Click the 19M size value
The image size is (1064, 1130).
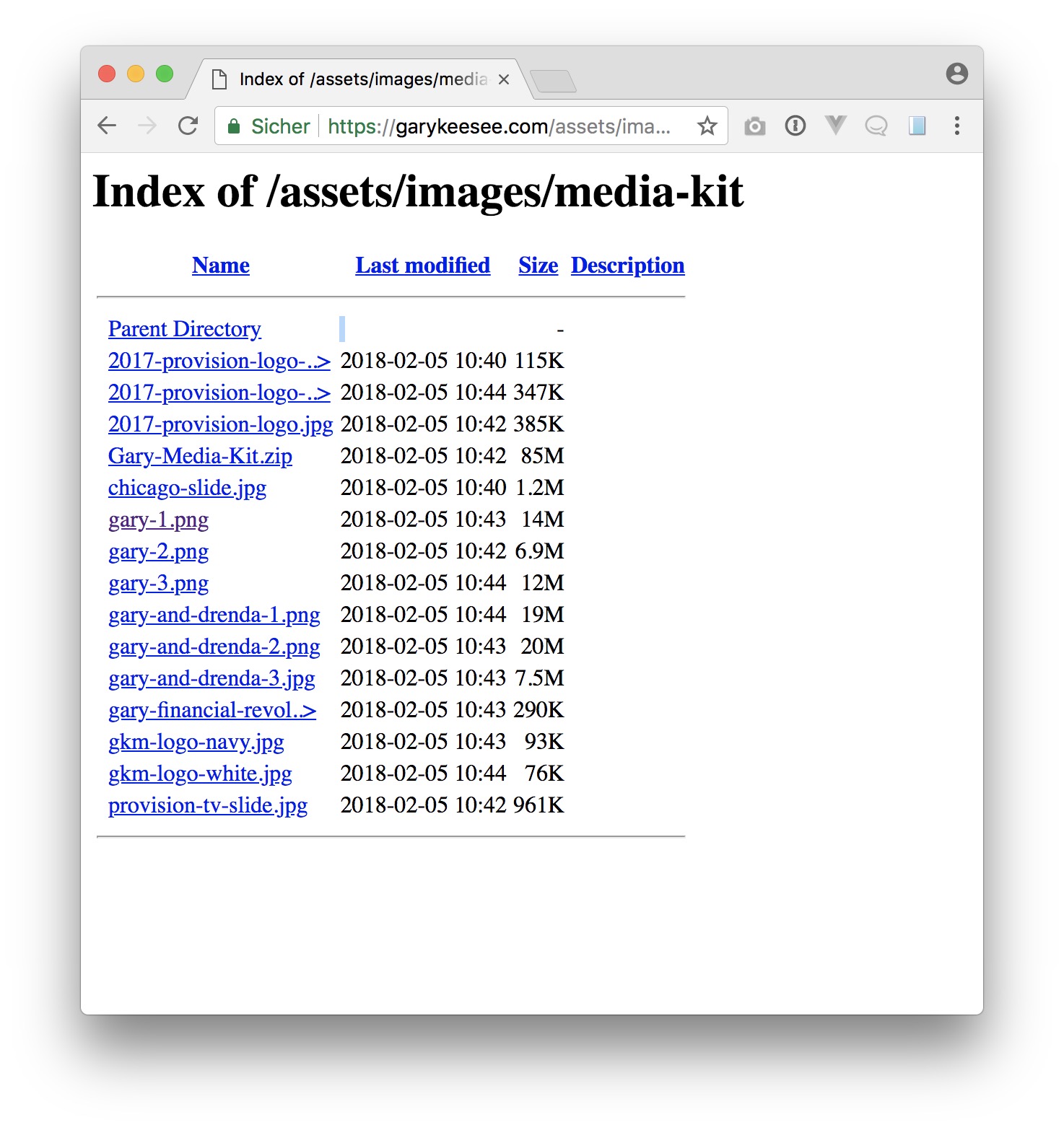tap(543, 615)
